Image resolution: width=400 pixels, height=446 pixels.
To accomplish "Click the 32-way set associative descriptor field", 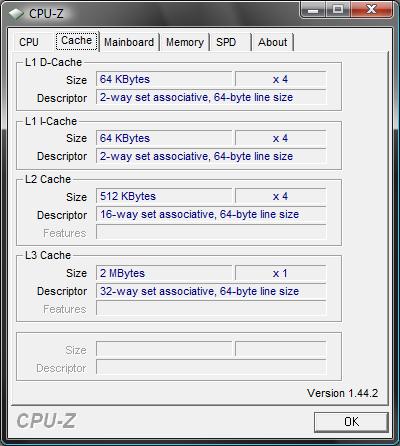I will 211,291.
